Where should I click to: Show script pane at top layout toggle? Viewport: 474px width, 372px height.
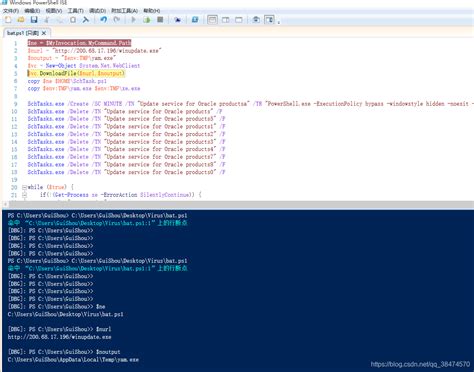pyautogui.click(x=212, y=20)
